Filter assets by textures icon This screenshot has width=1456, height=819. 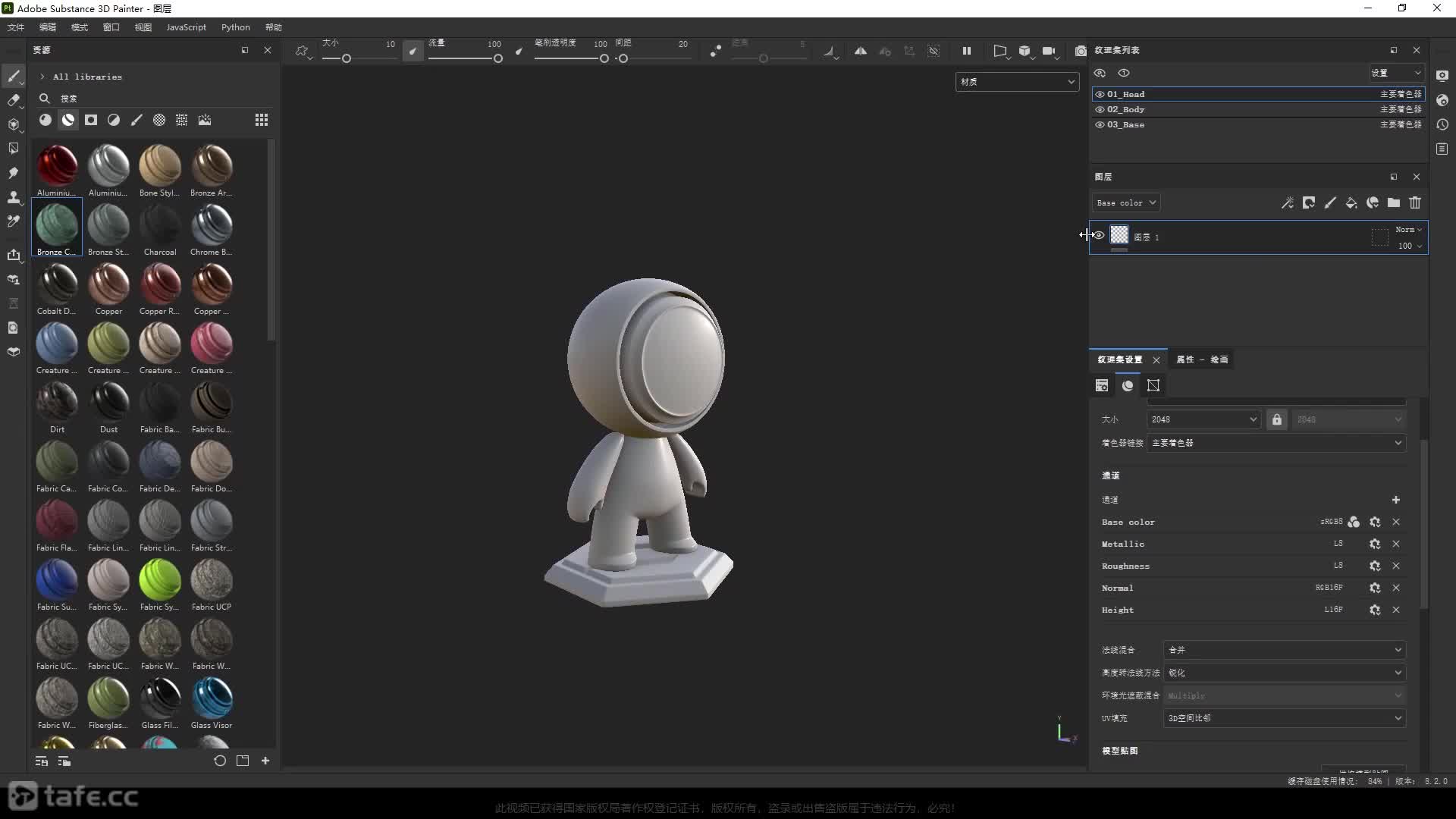(x=182, y=120)
